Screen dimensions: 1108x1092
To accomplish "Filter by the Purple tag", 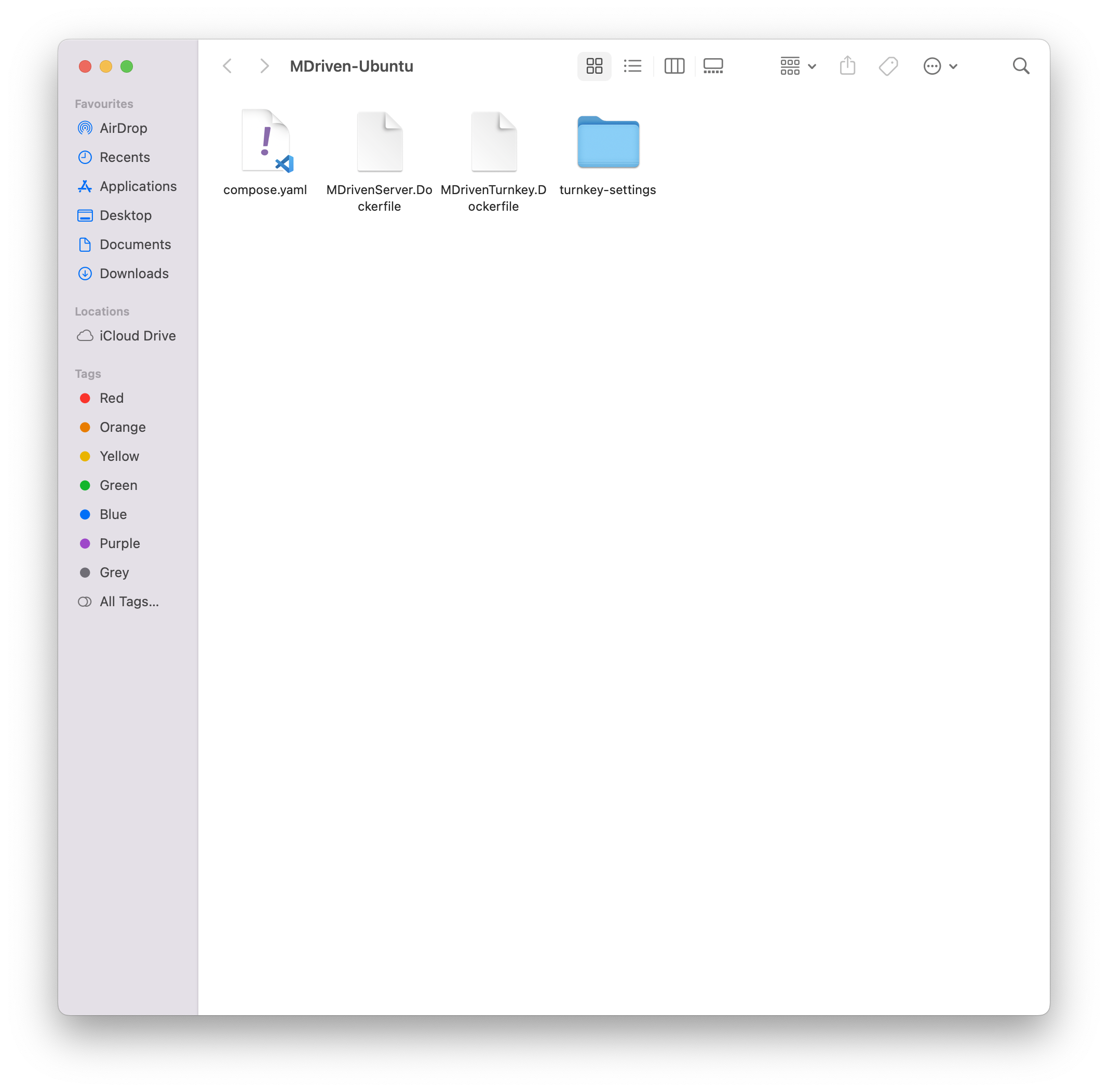I will (119, 543).
